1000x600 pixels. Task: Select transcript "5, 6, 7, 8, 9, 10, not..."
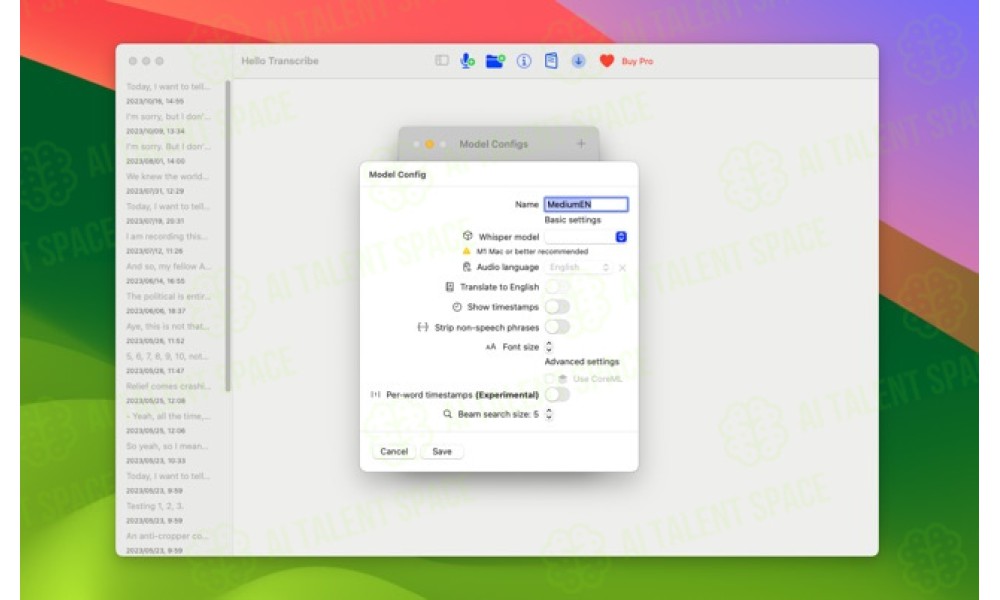[x=168, y=363]
